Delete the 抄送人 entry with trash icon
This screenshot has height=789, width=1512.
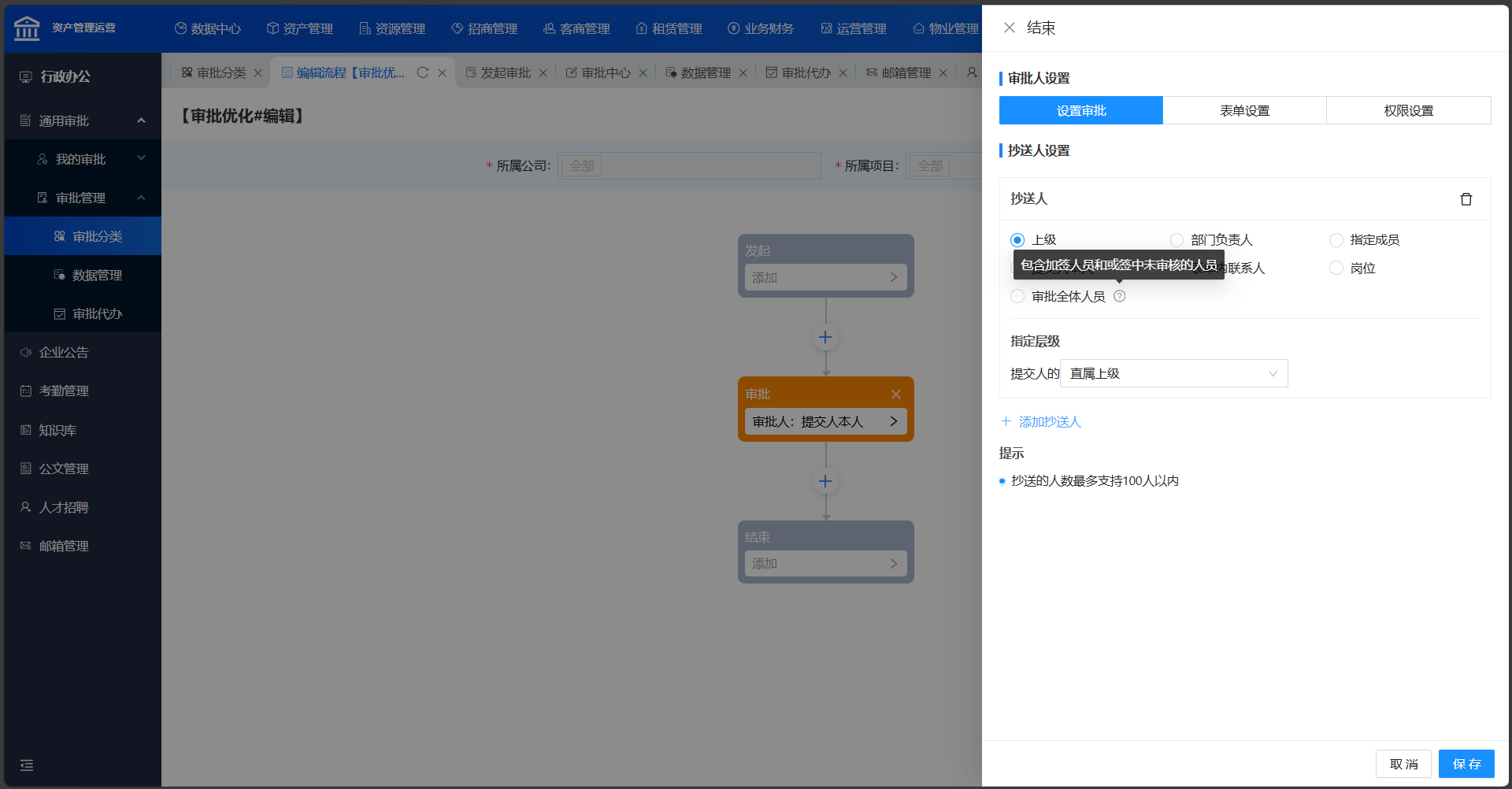point(1466,199)
